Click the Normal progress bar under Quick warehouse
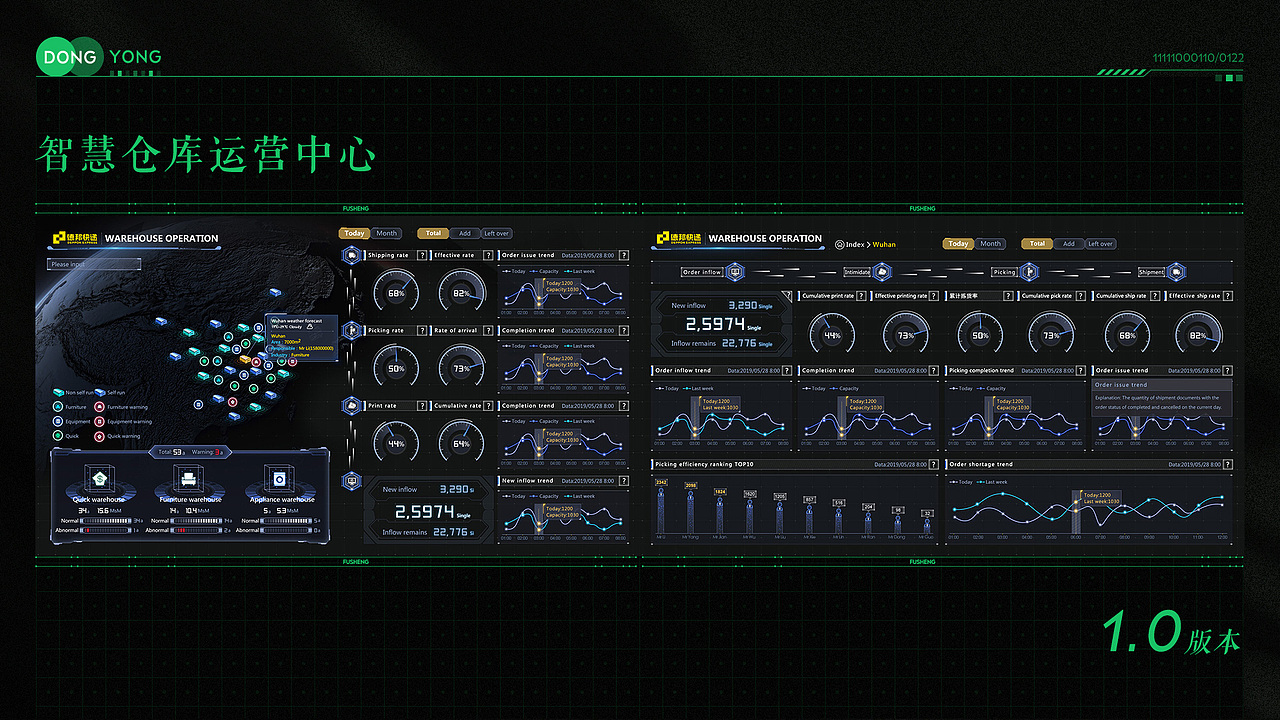This screenshot has height=720, width=1280. (x=107, y=520)
